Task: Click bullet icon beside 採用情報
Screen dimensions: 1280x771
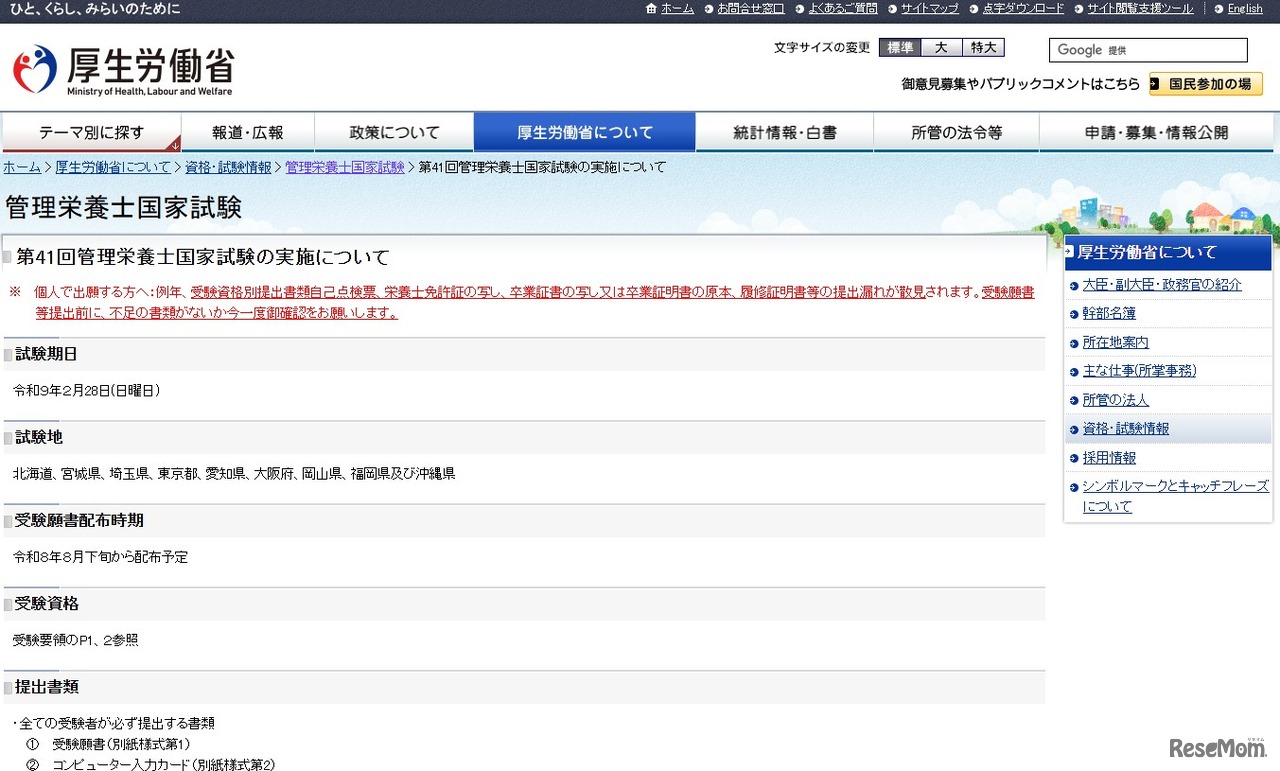Action: 1074,459
